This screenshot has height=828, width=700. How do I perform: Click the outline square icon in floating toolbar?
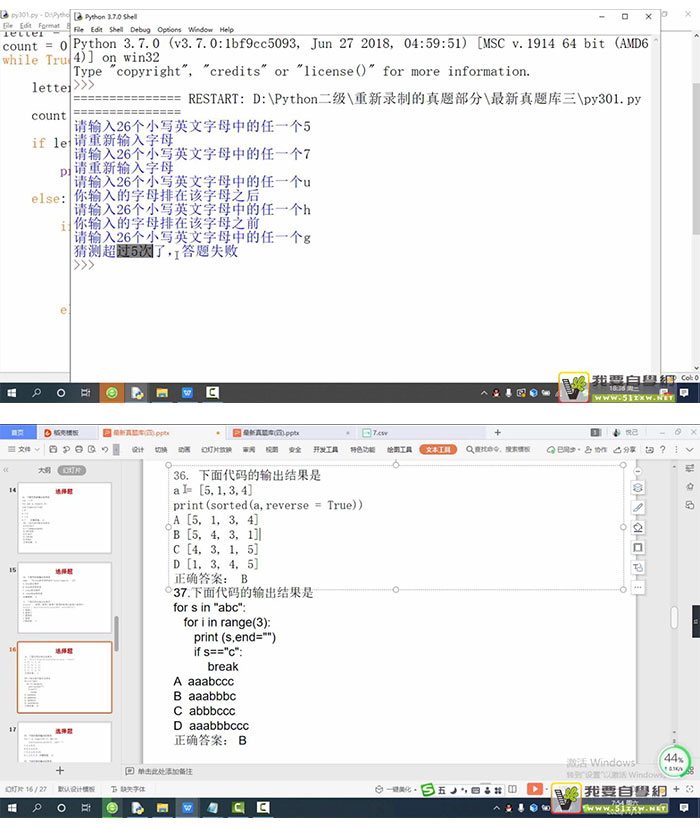click(638, 548)
